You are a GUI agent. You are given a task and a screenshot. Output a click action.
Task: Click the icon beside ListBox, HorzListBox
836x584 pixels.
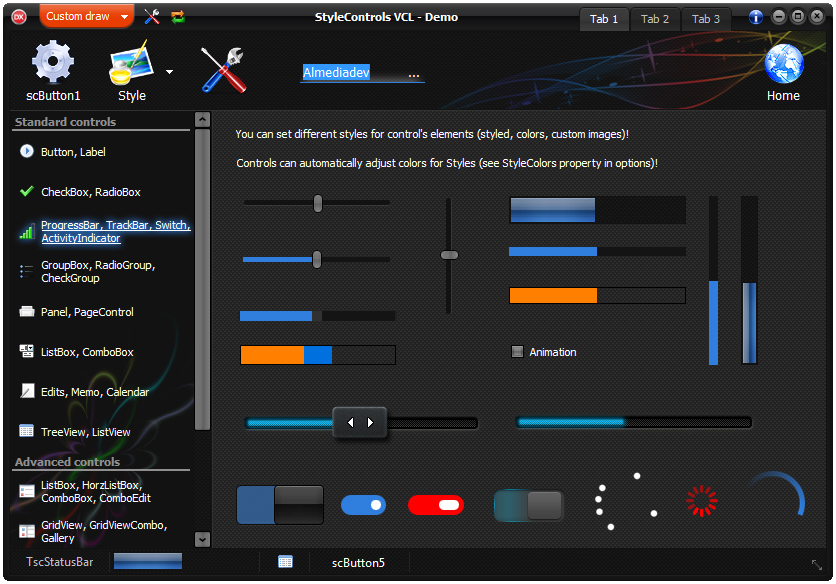point(27,491)
